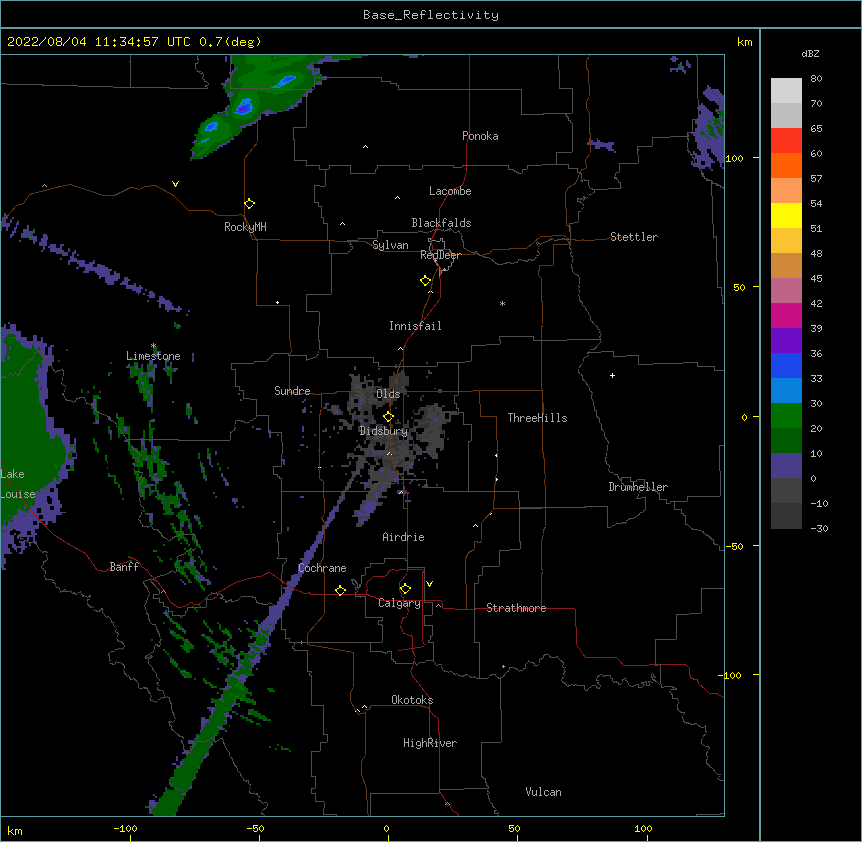Viewport: 862px width, 842px height.
Task: Click the Limestone label
Action: click(153, 356)
